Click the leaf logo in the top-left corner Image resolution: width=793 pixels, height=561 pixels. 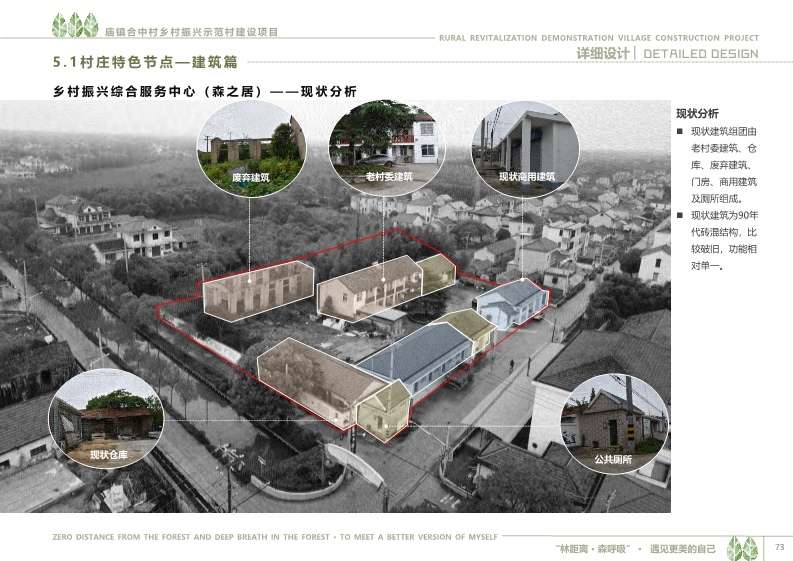pyautogui.click(x=75, y=24)
